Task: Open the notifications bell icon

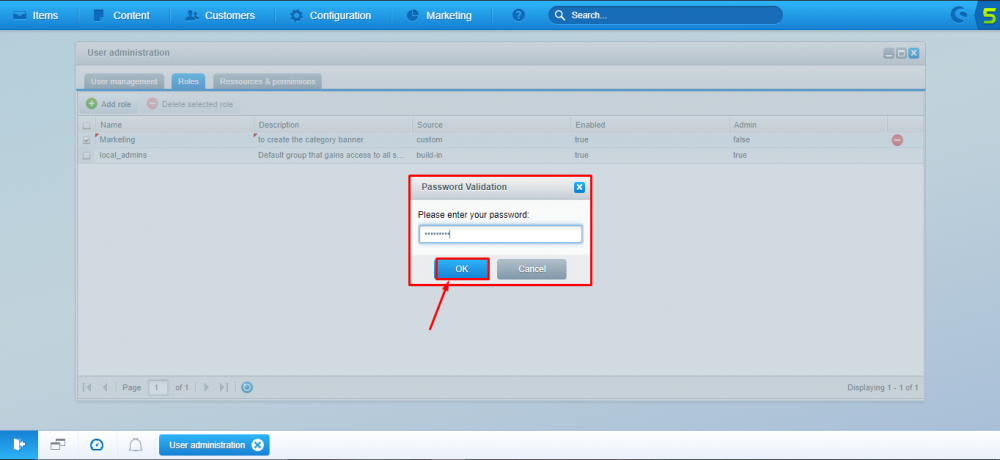Action: (135, 445)
